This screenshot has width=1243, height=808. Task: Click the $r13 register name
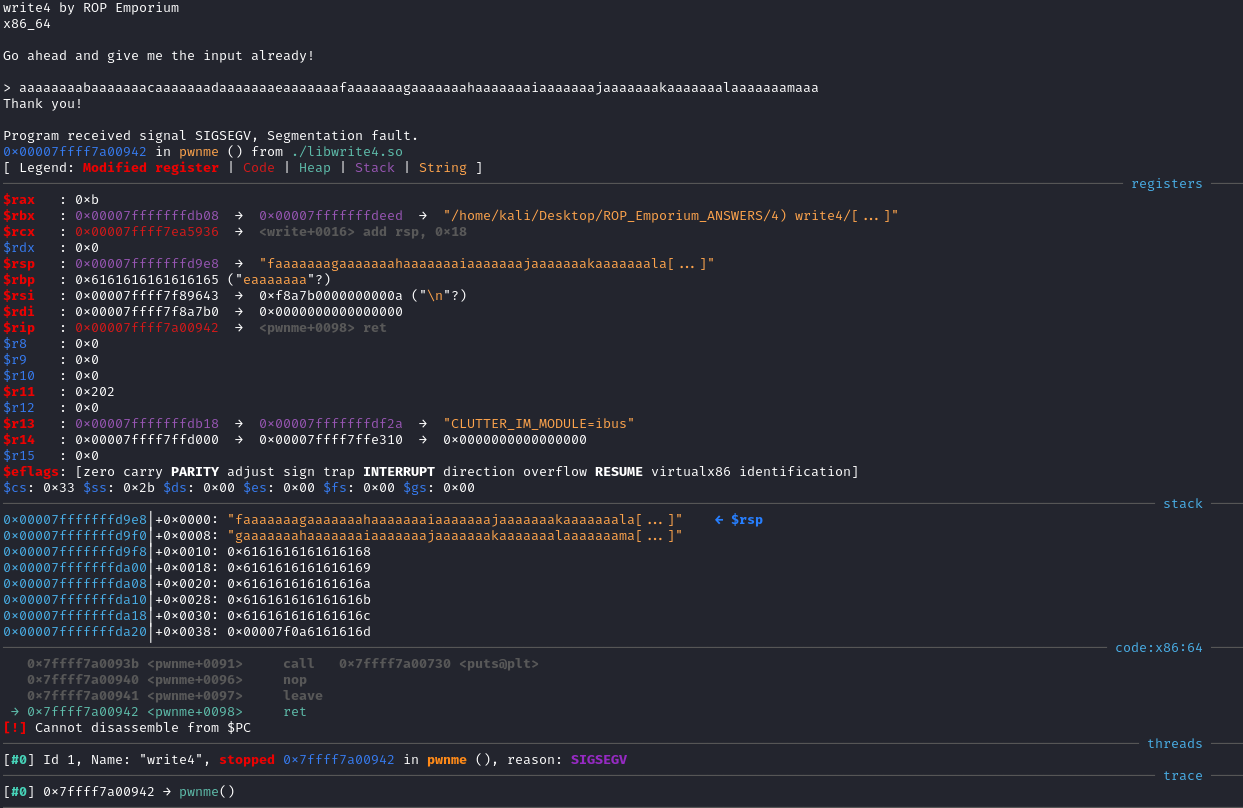[19, 424]
